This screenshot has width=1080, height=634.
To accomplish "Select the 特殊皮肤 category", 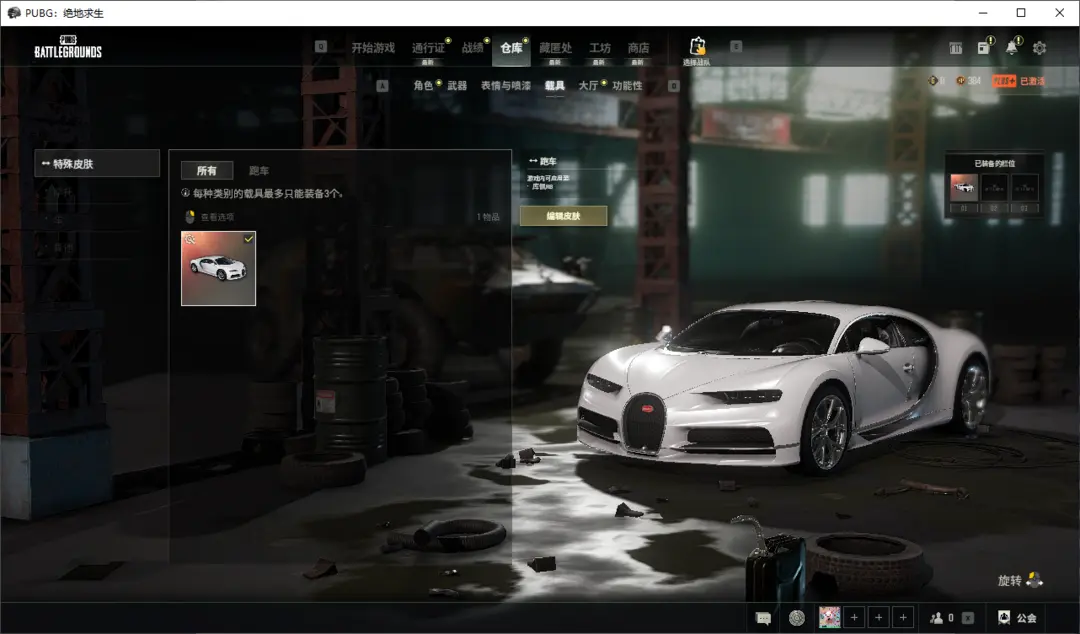I will (x=97, y=163).
